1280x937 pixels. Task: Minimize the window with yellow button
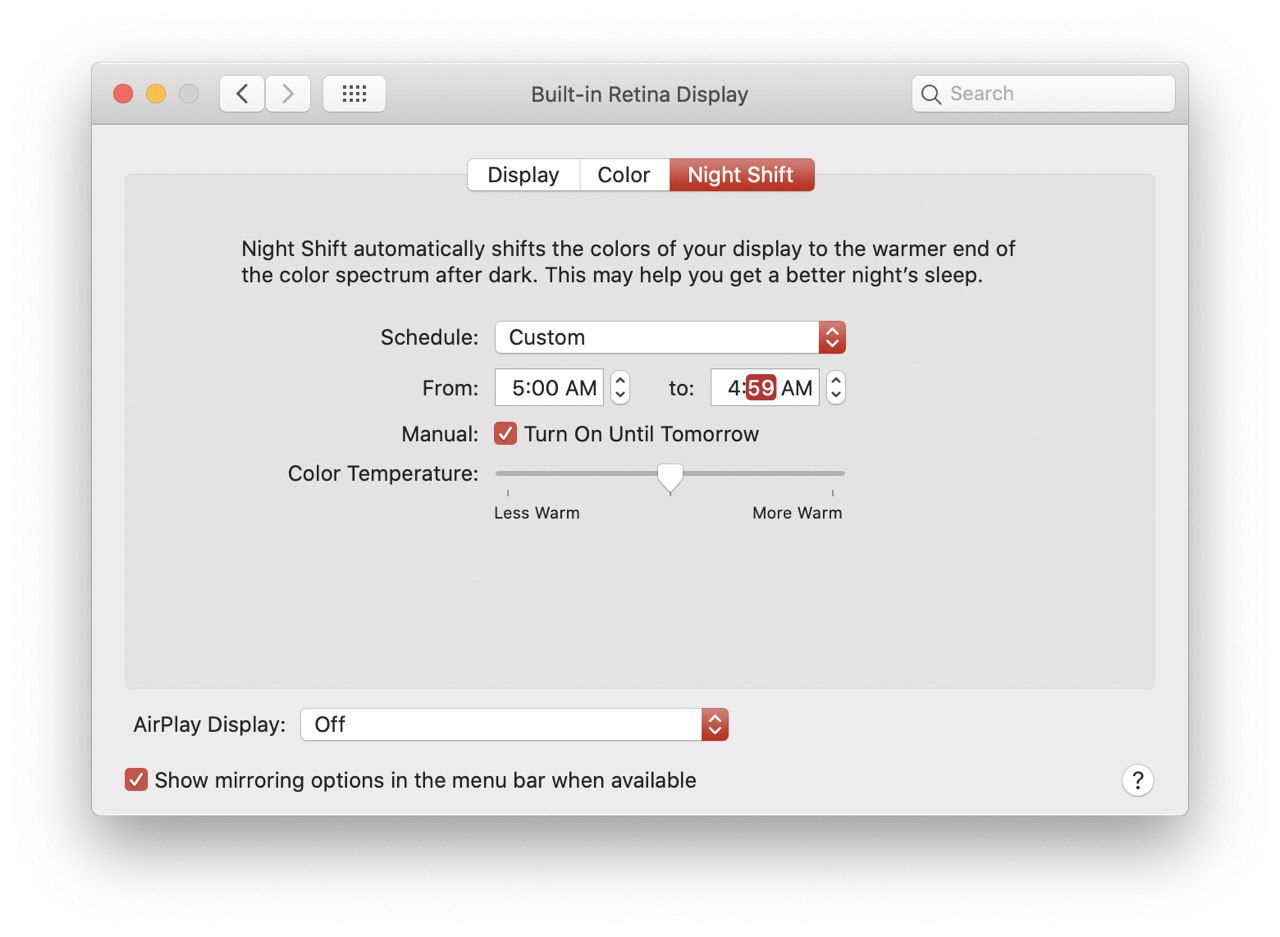point(156,94)
